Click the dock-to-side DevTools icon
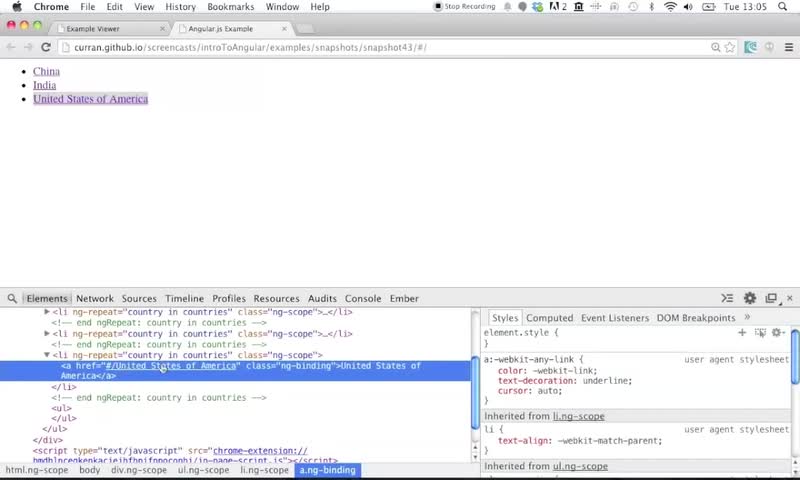The width and height of the screenshot is (800, 480). (771, 298)
